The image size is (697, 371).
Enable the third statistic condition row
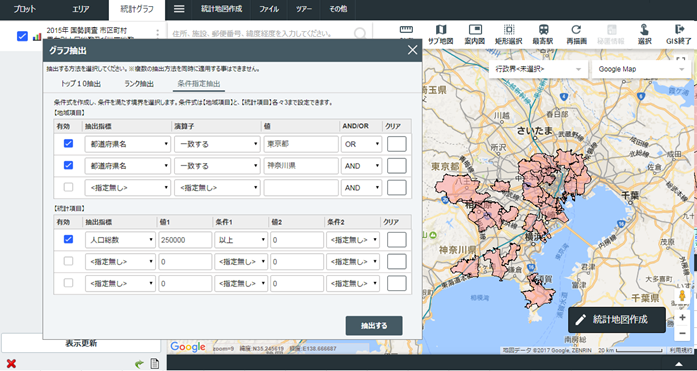(x=68, y=283)
